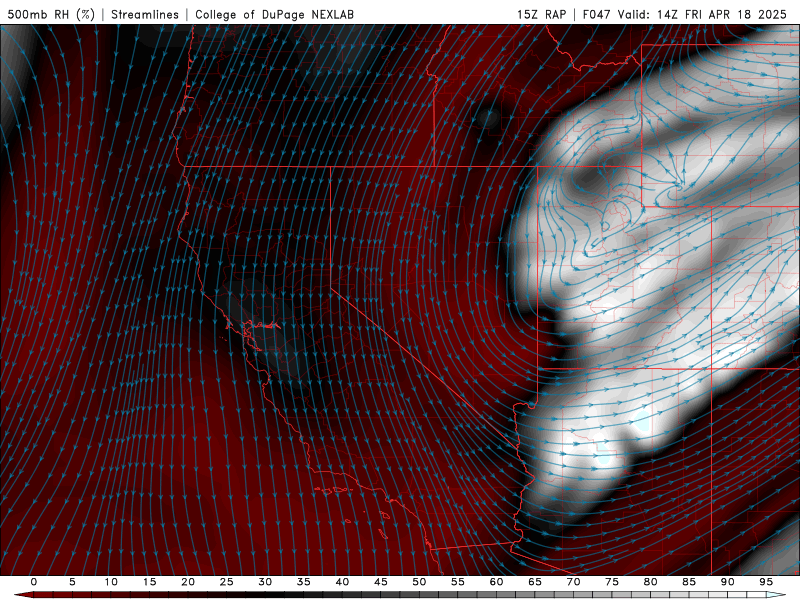Click the "F047" forecast hour text
800x600 pixels.
[596, 15]
